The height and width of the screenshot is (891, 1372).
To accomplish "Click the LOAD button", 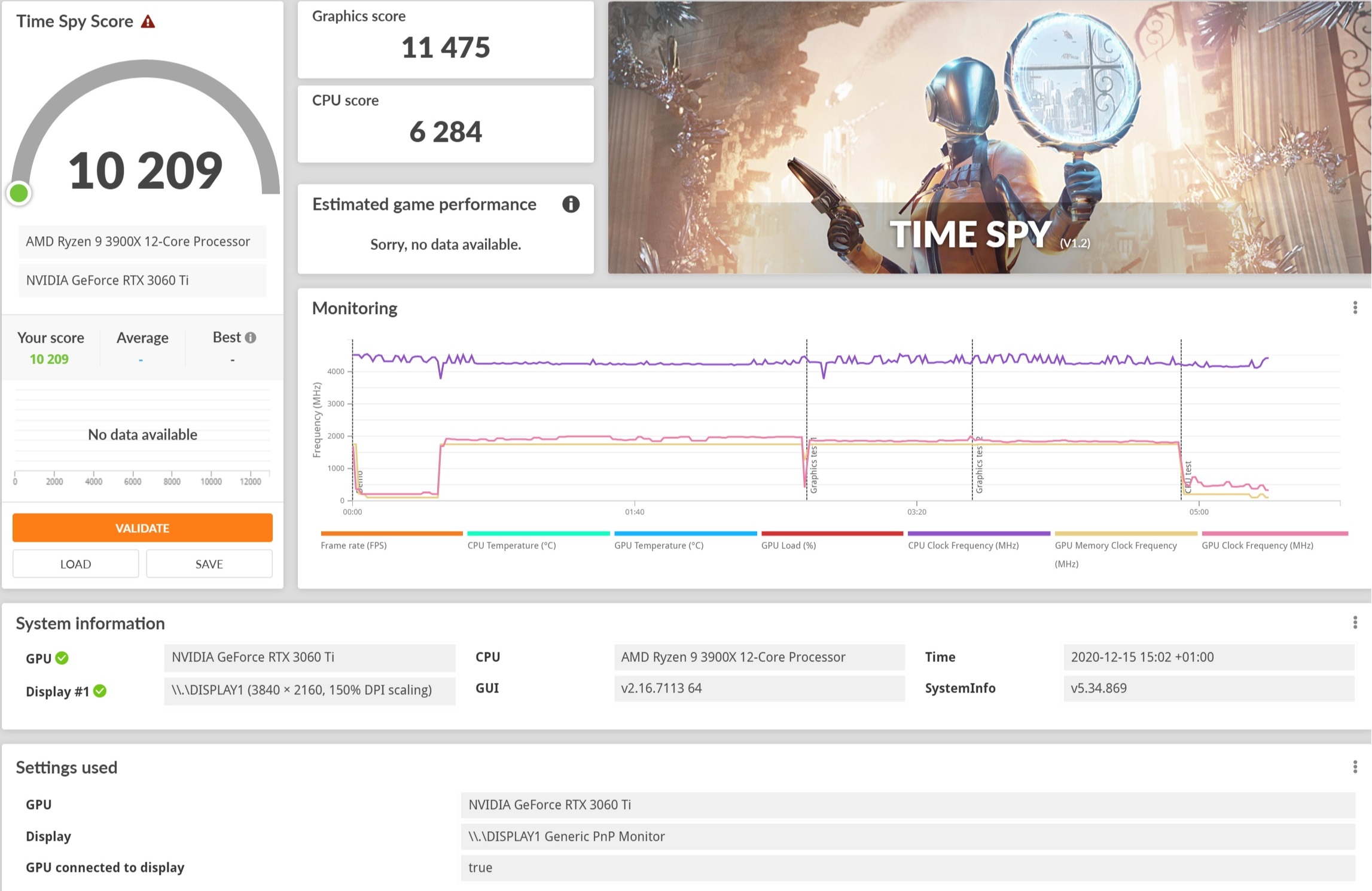I will pos(75,564).
